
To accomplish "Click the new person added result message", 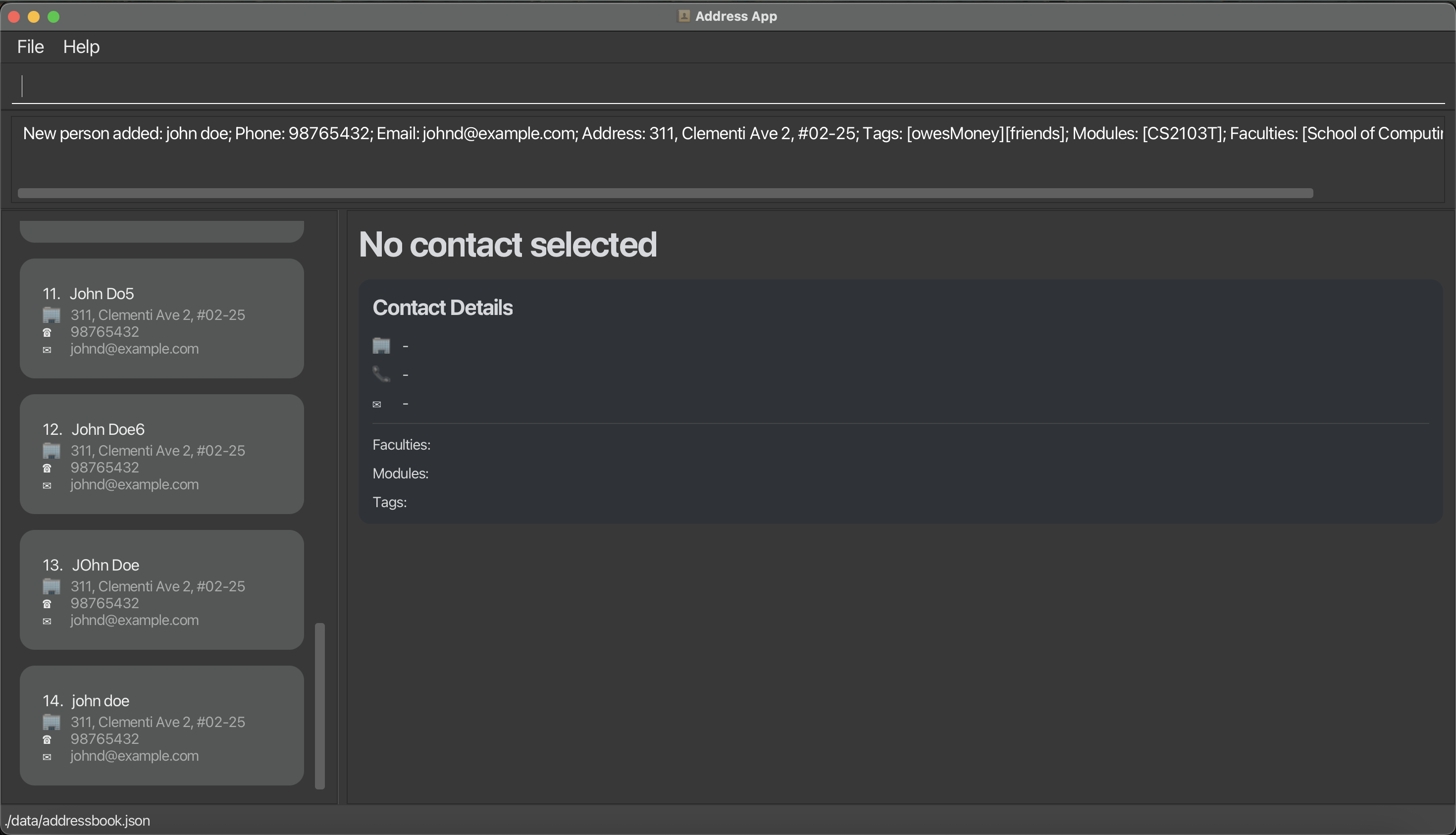I will click(728, 134).
